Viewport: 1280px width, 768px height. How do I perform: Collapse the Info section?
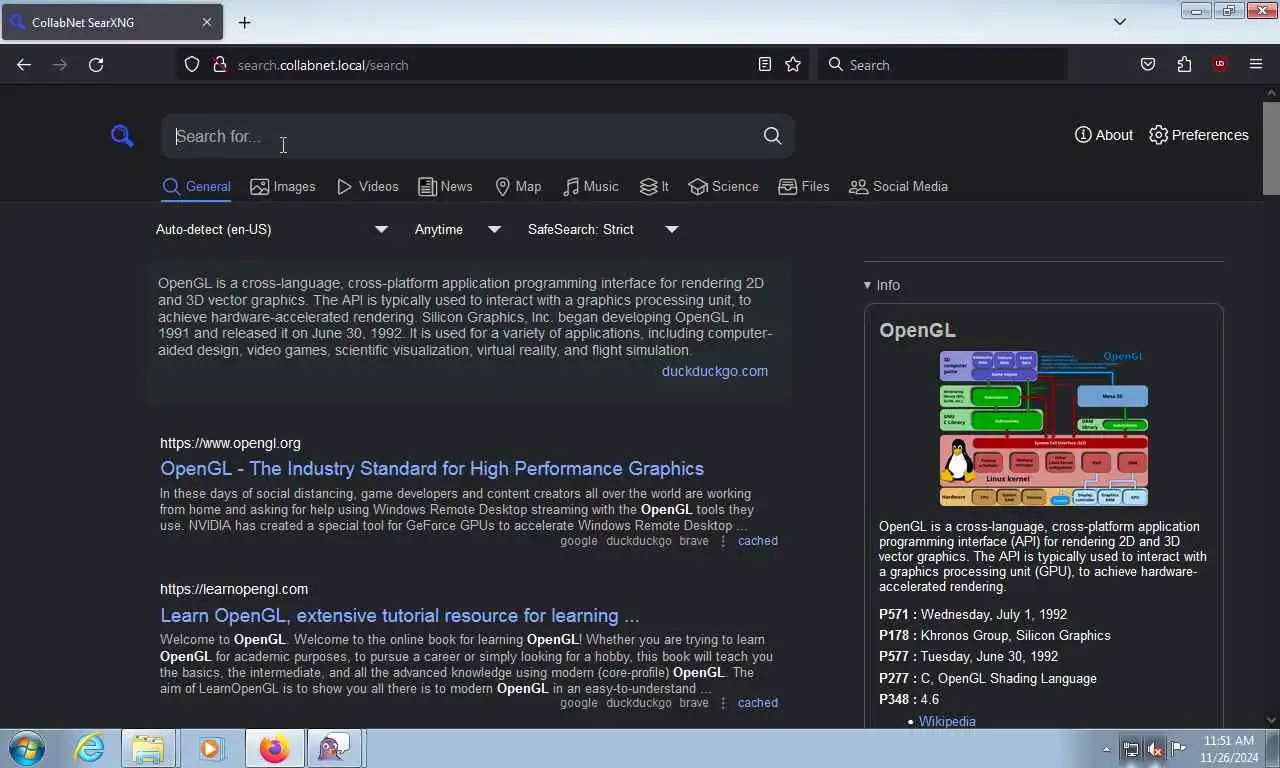point(882,285)
